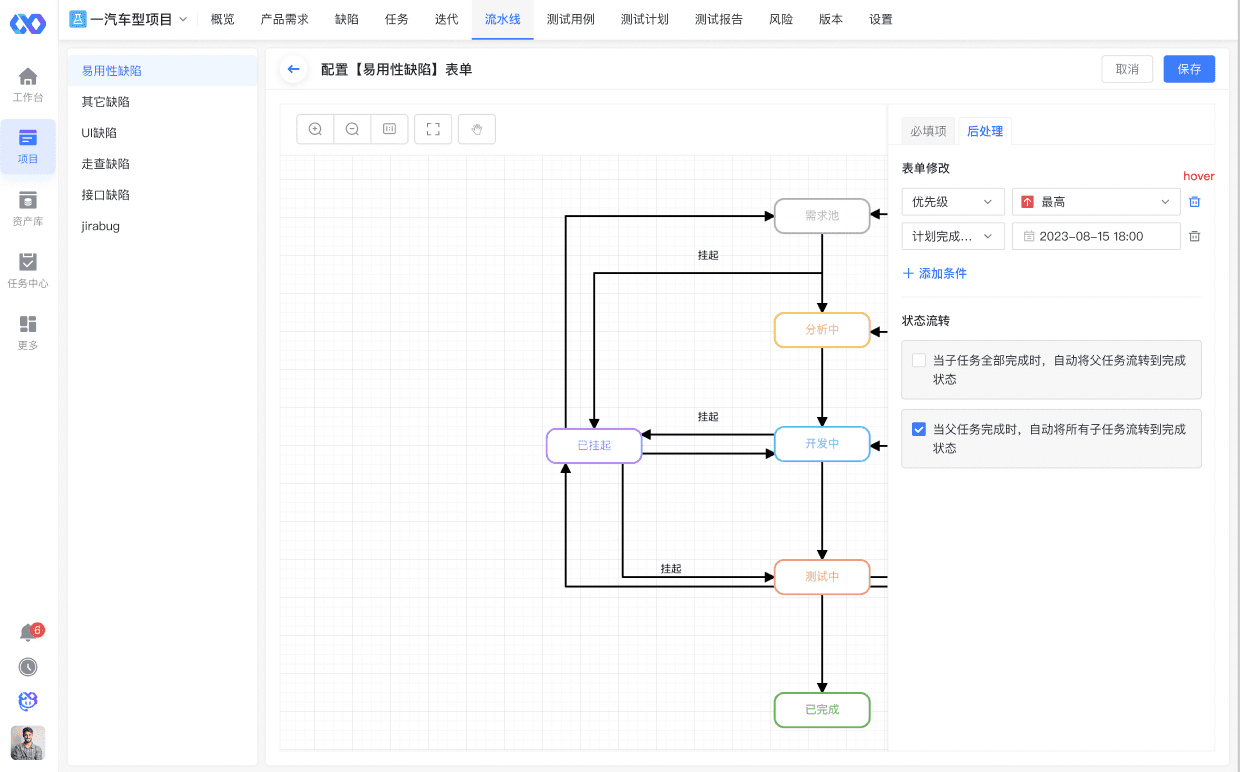Select the hand pan tool
The image size is (1240, 772).
click(477, 129)
